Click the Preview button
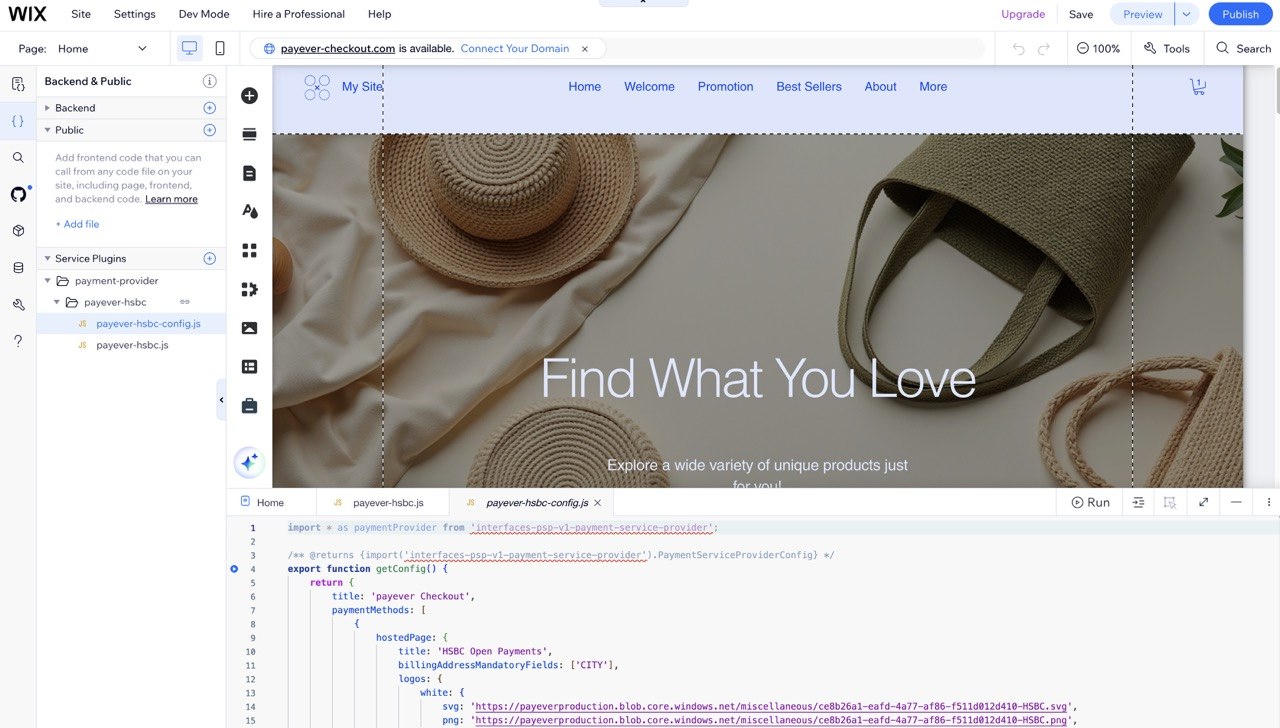 coord(1143,14)
